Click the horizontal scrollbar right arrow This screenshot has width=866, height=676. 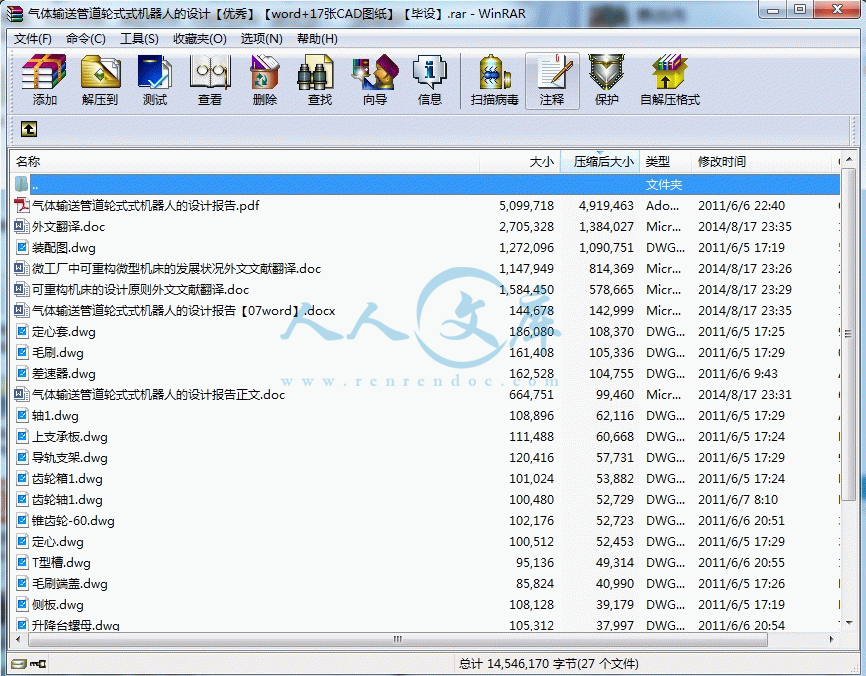[x=832, y=640]
